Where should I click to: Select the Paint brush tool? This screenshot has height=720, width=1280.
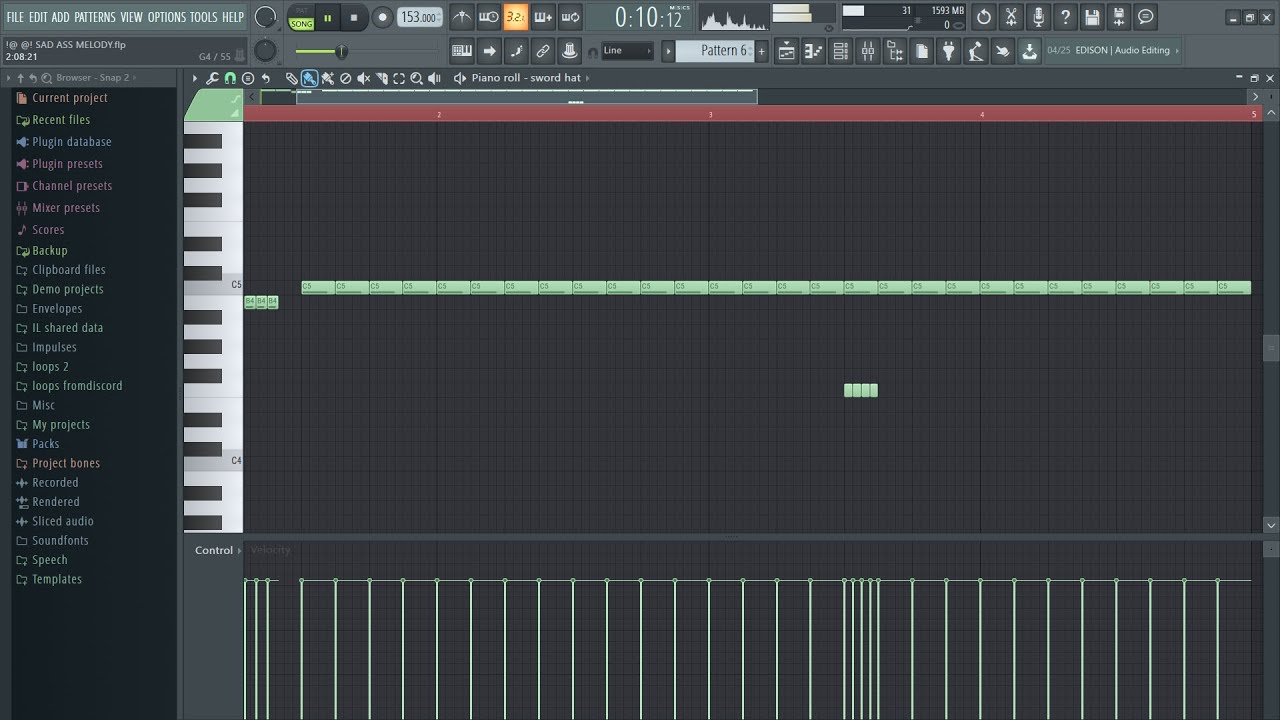coord(310,78)
